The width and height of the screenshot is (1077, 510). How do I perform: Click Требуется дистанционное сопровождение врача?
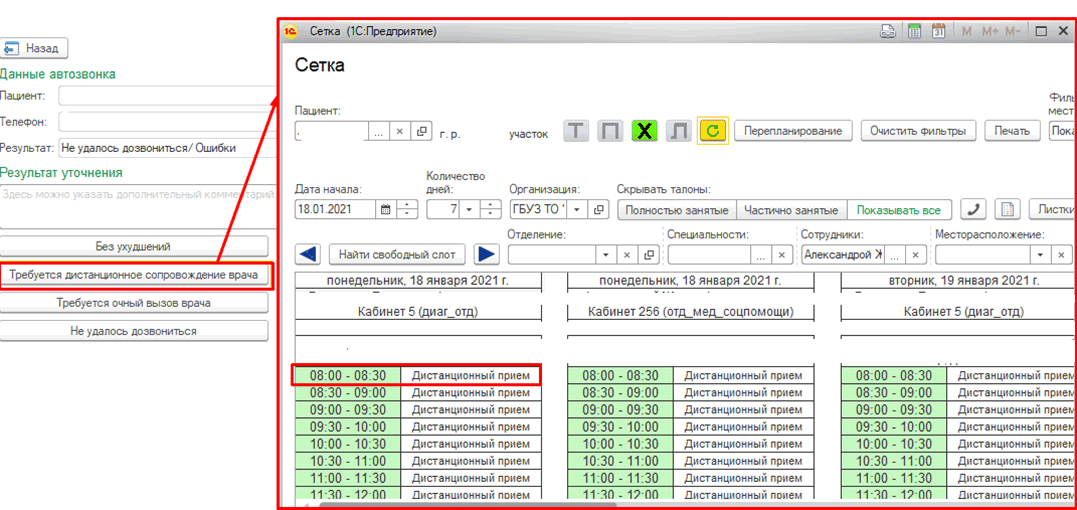(134, 275)
